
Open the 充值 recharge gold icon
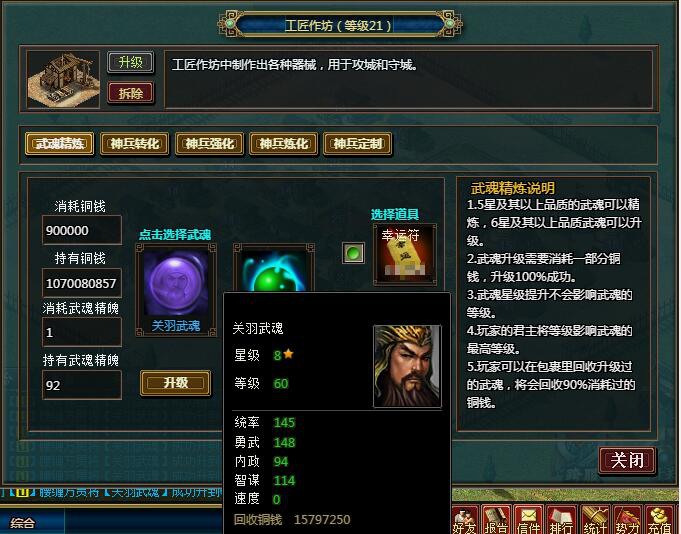coord(660,519)
